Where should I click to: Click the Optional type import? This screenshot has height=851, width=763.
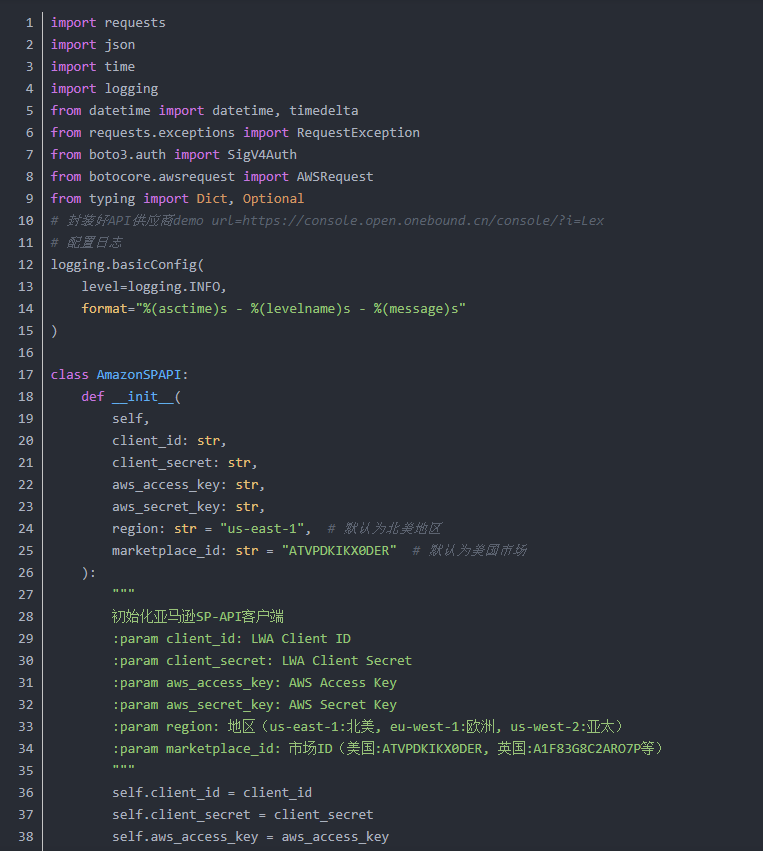(273, 198)
